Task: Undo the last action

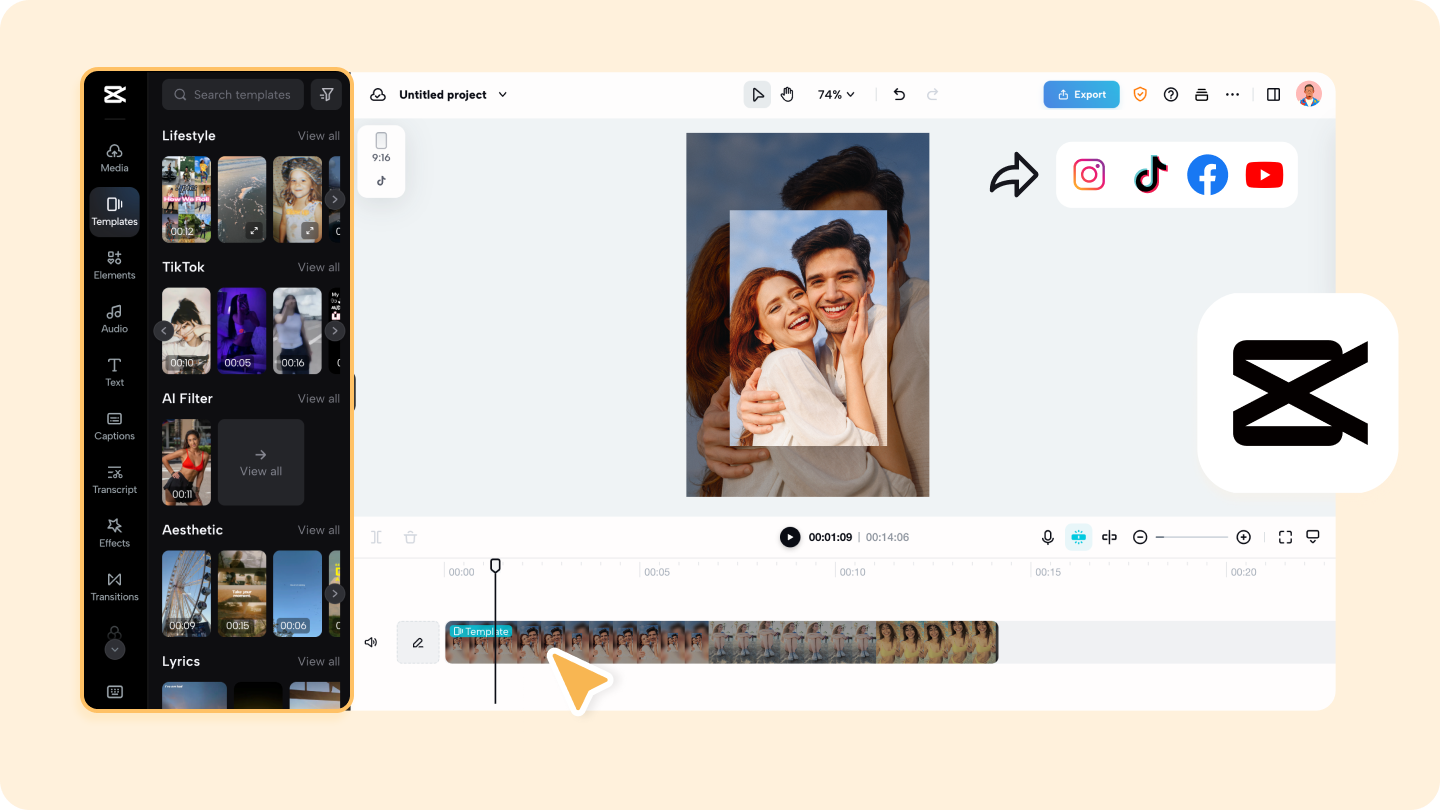Action: point(899,95)
